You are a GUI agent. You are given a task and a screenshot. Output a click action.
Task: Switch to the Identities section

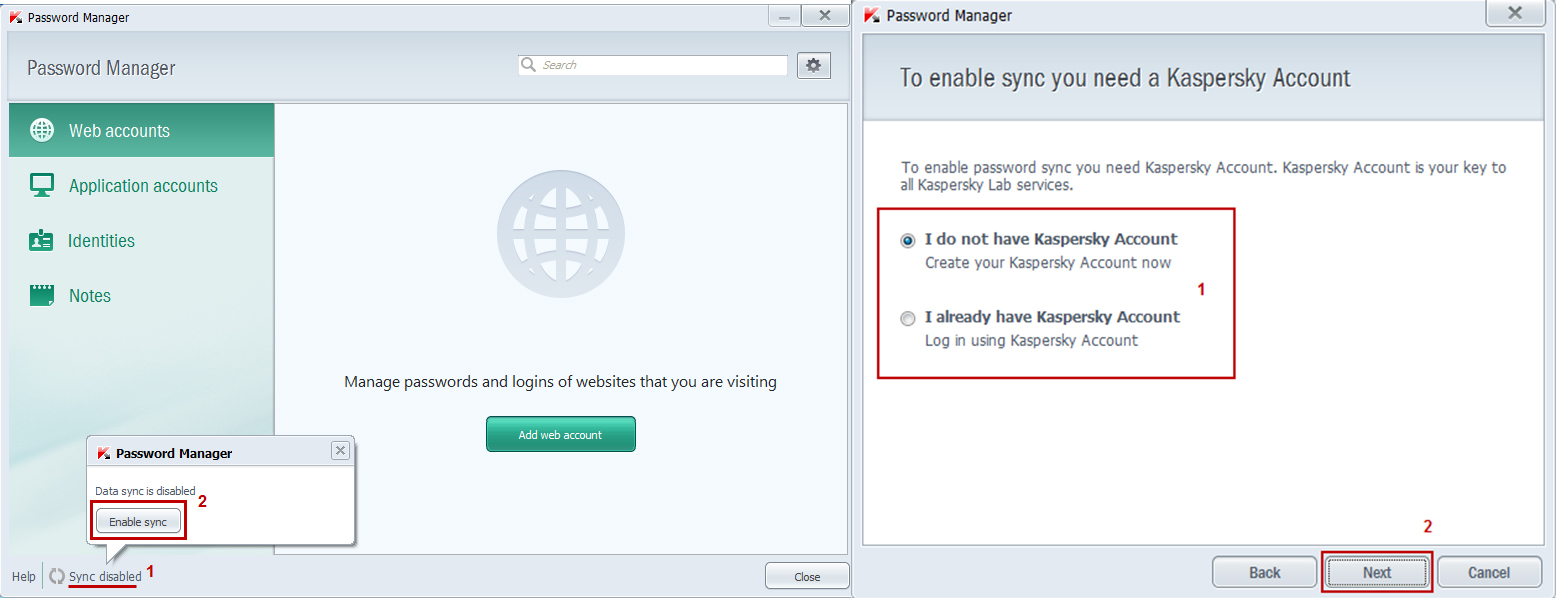141,240
